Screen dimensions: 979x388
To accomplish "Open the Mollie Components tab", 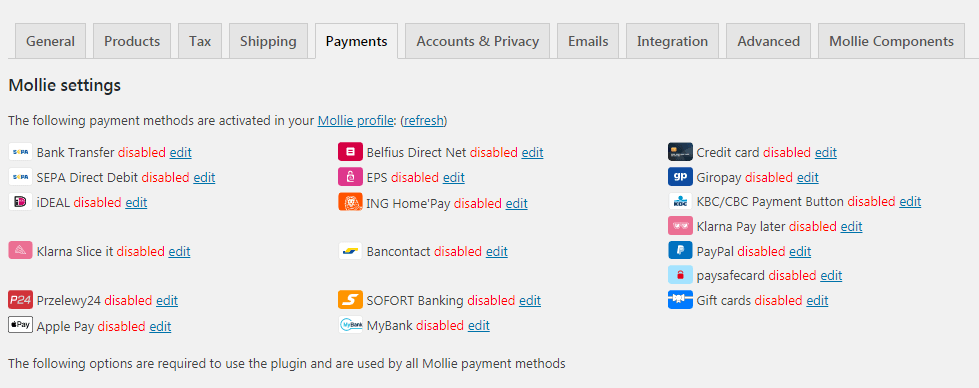I will click(x=891, y=41).
